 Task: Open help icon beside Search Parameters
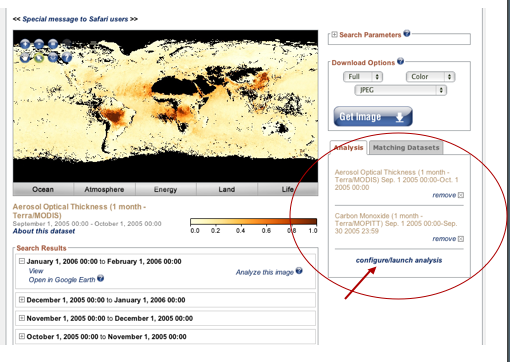click(407, 33)
